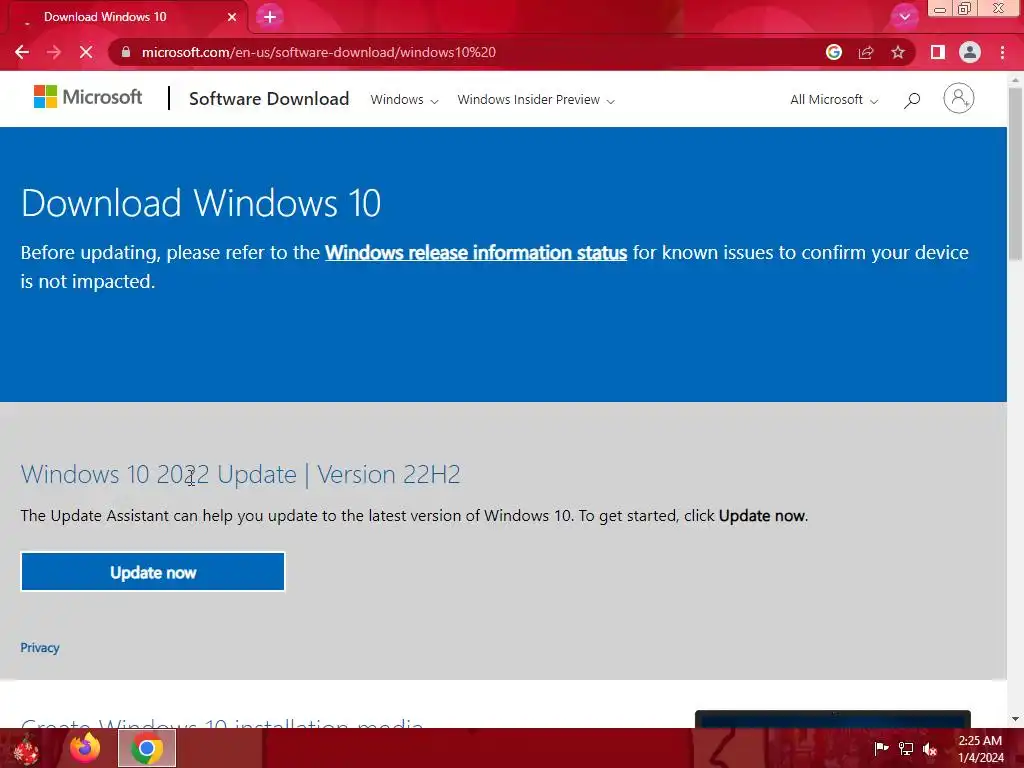
Task: Expand the All Microsoft menu
Action: coord(834,100)
